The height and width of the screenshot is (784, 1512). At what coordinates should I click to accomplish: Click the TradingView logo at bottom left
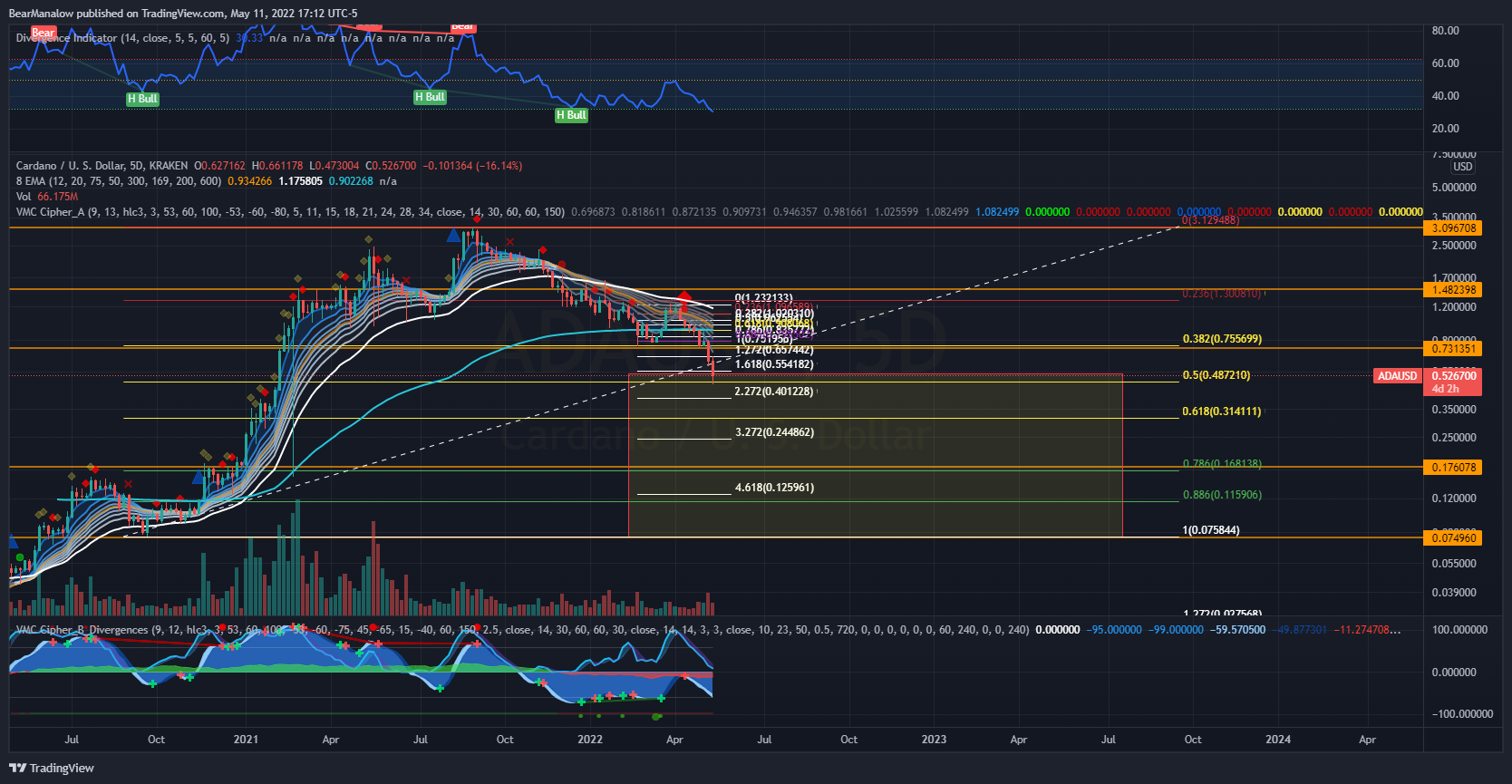52,768
